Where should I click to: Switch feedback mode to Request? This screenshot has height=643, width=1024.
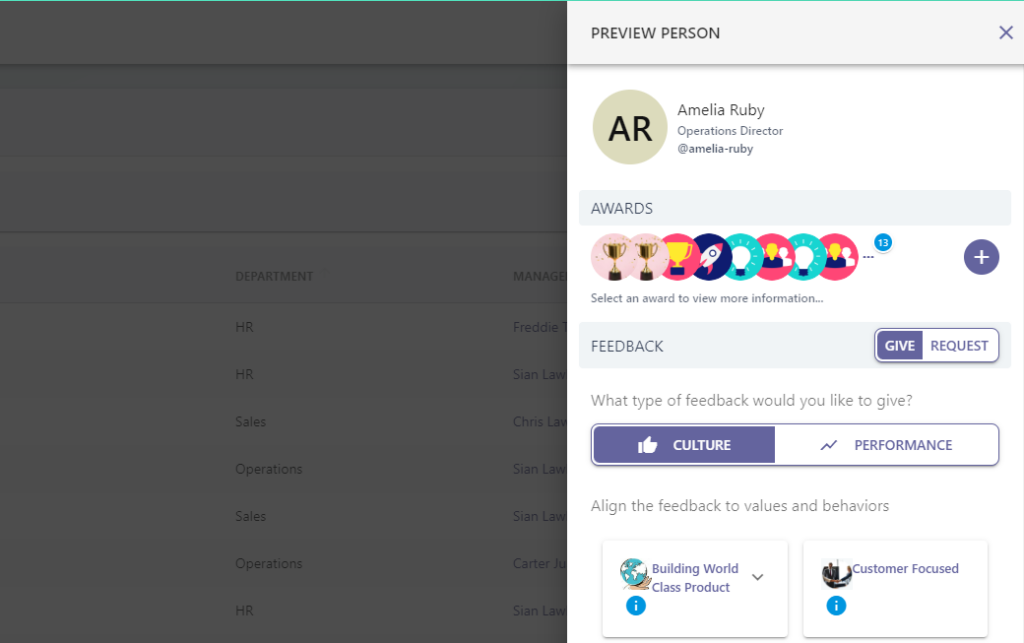959,346
